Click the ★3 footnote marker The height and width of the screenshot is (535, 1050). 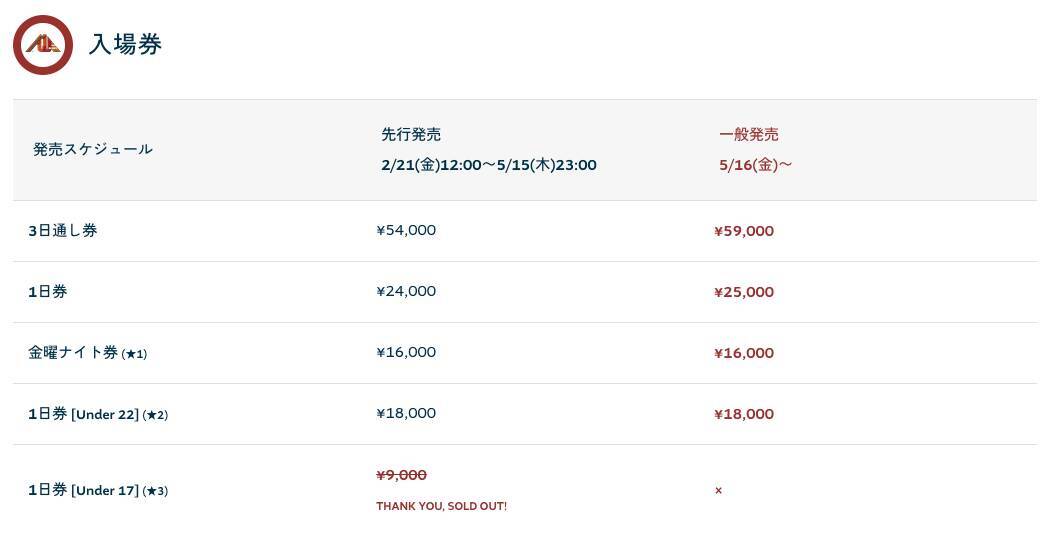[155, 491]
